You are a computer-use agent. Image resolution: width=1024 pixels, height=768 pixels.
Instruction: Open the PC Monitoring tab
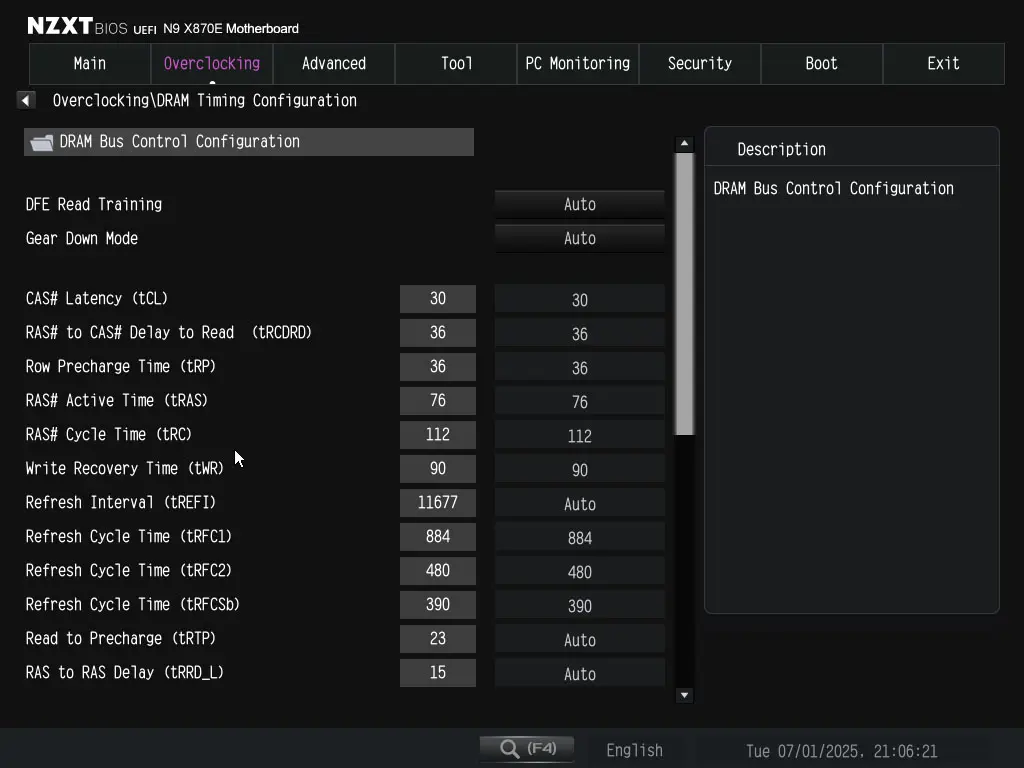pos(577,64)
